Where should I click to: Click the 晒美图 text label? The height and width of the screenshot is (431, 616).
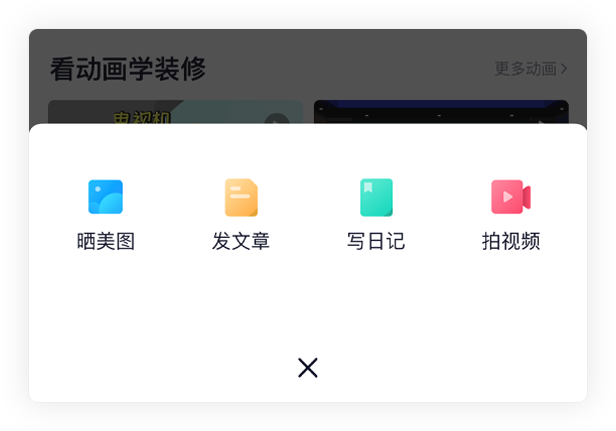pos(106,241)
